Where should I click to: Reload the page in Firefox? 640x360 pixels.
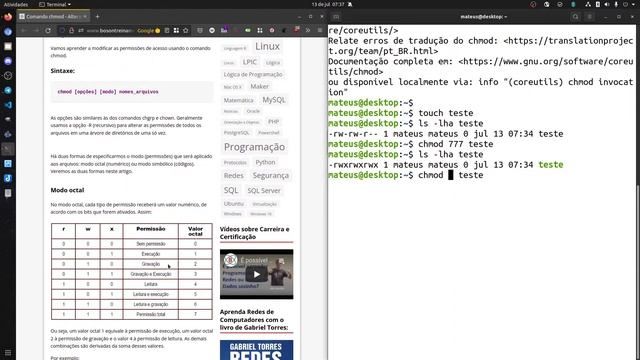tap(48, 30)
